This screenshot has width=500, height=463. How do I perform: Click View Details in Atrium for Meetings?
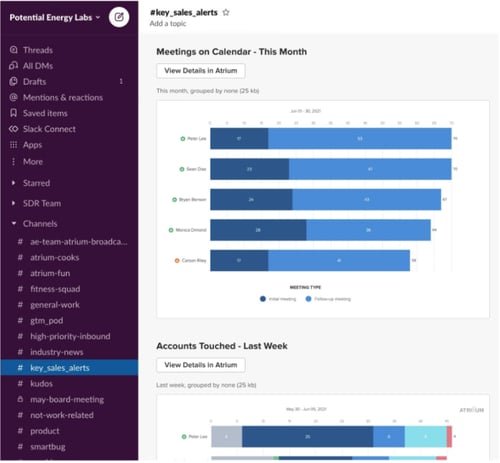(x=201, y=71)
